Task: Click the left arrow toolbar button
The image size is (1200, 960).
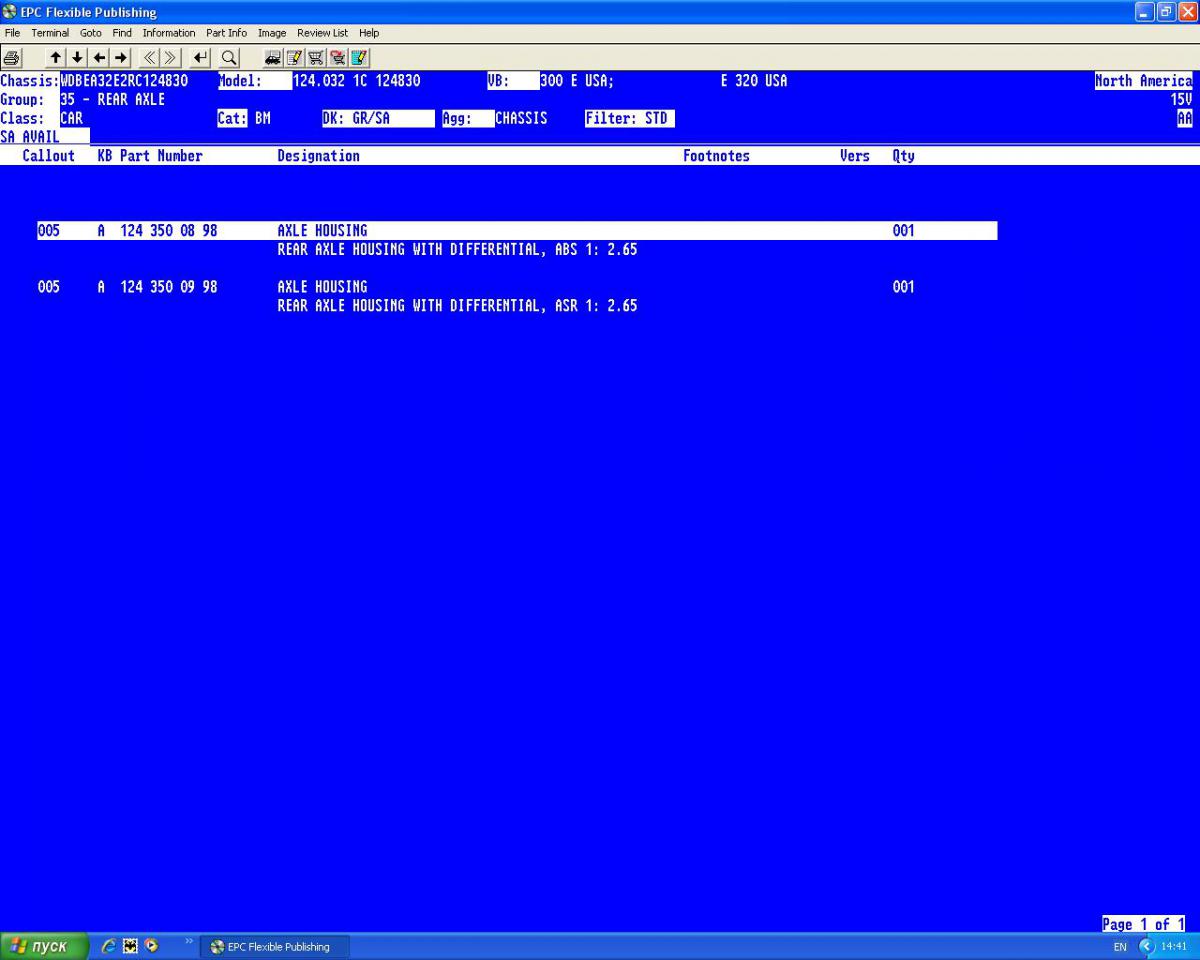Action: pyautogui.click(x=99, y=58)
